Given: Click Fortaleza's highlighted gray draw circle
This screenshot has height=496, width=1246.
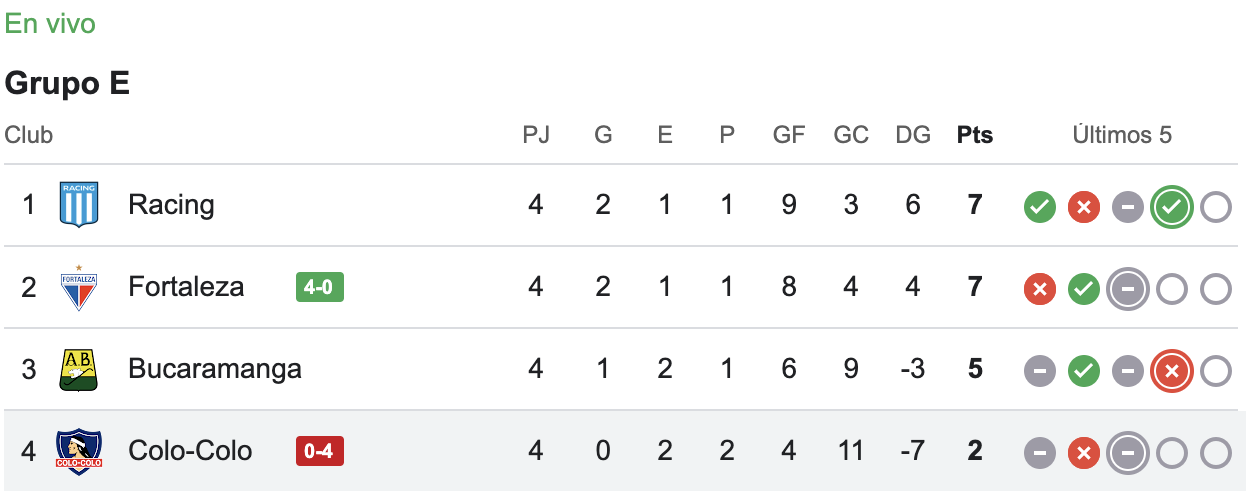Looking at the screenshot, I should (x=1128, y=290).
